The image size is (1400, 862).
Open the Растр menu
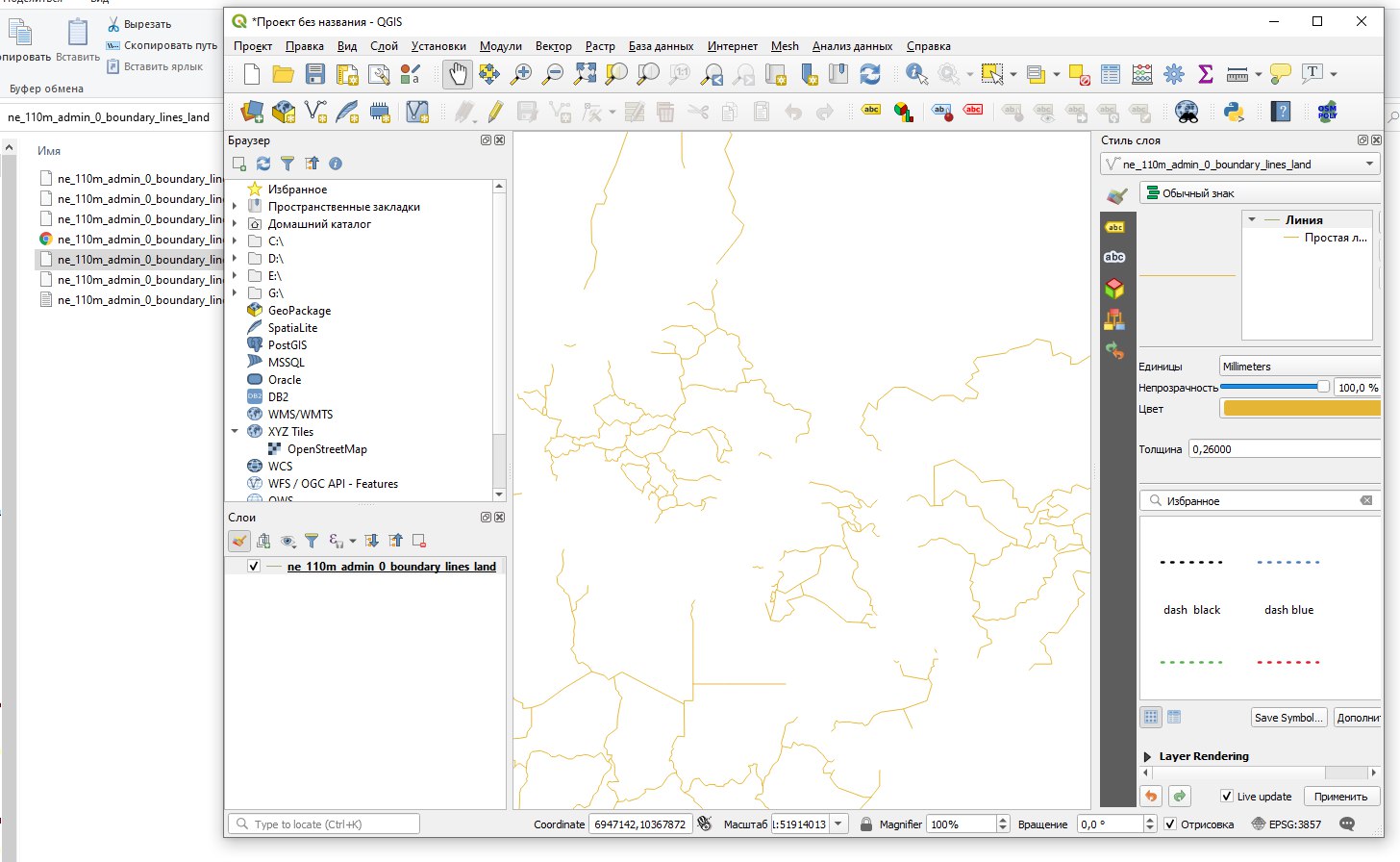click(x=600, y=46)
